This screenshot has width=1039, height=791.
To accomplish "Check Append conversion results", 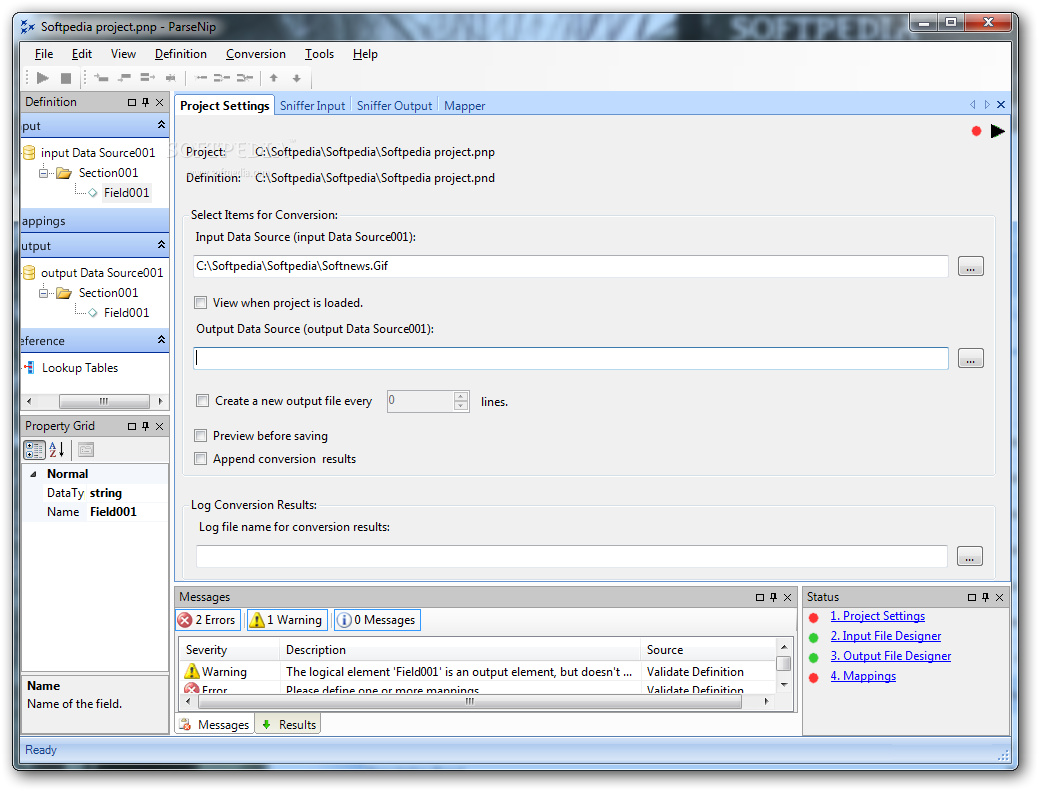I will pos(200,458).
